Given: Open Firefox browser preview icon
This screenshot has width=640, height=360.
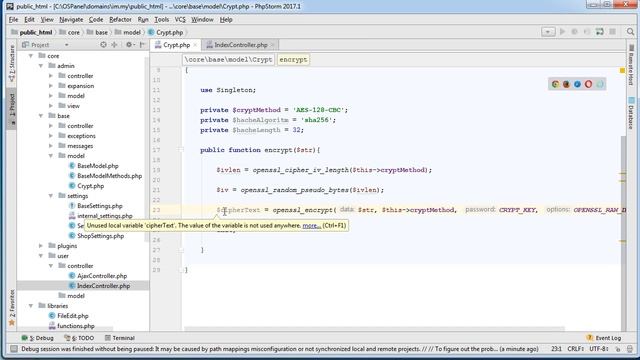Looking at the screenshot, I should [566, 84].
